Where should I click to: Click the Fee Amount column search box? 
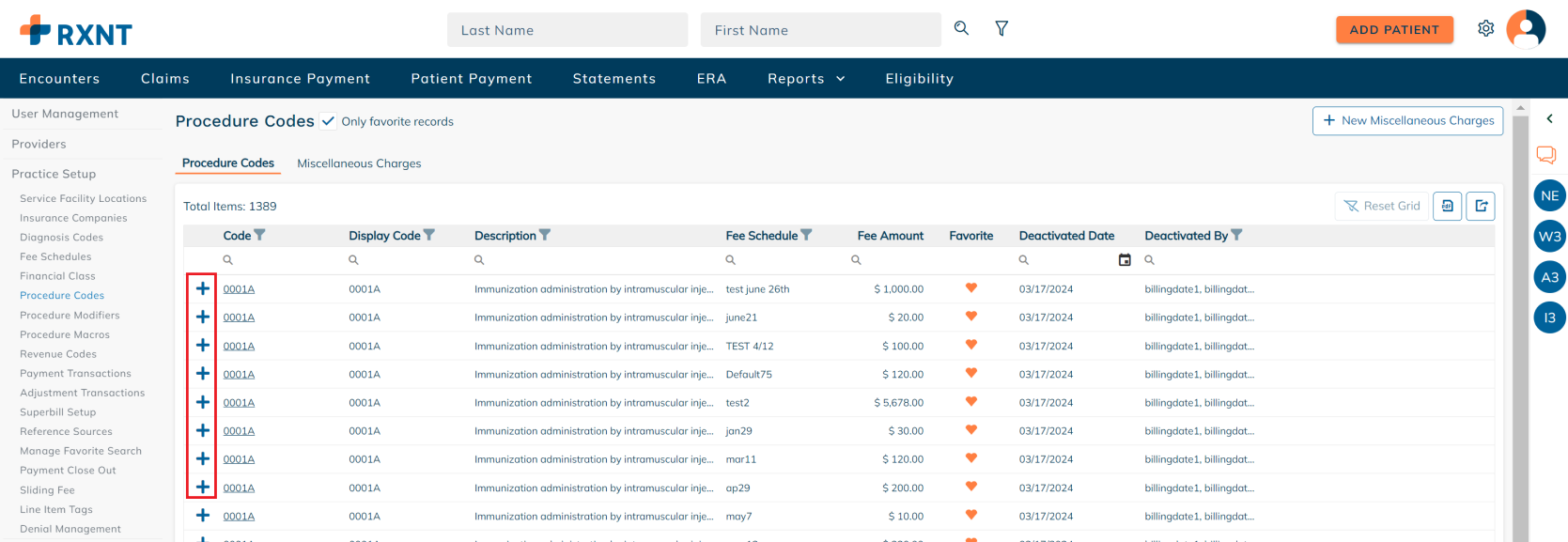coord(888,260)
